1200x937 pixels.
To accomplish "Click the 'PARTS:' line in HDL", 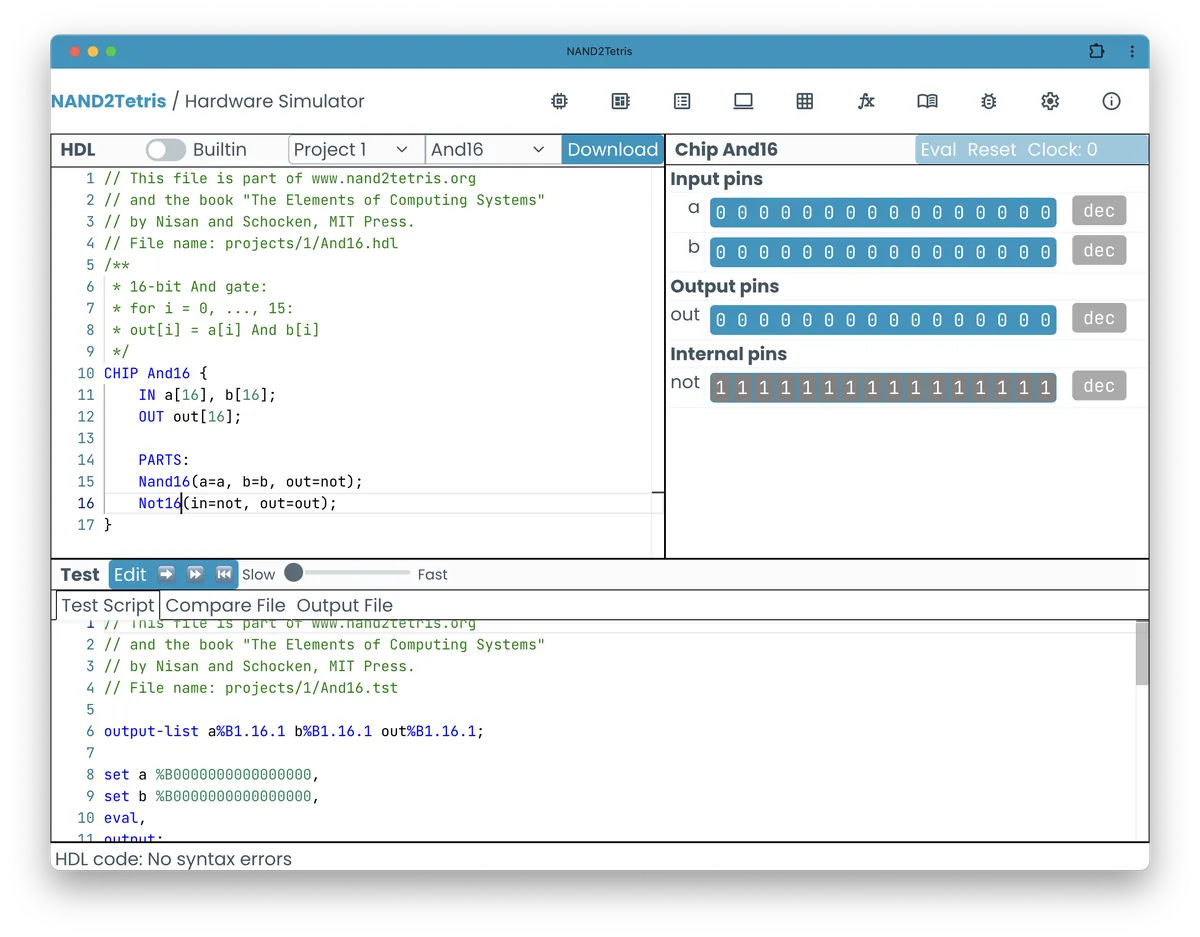I will coord(164,460).
